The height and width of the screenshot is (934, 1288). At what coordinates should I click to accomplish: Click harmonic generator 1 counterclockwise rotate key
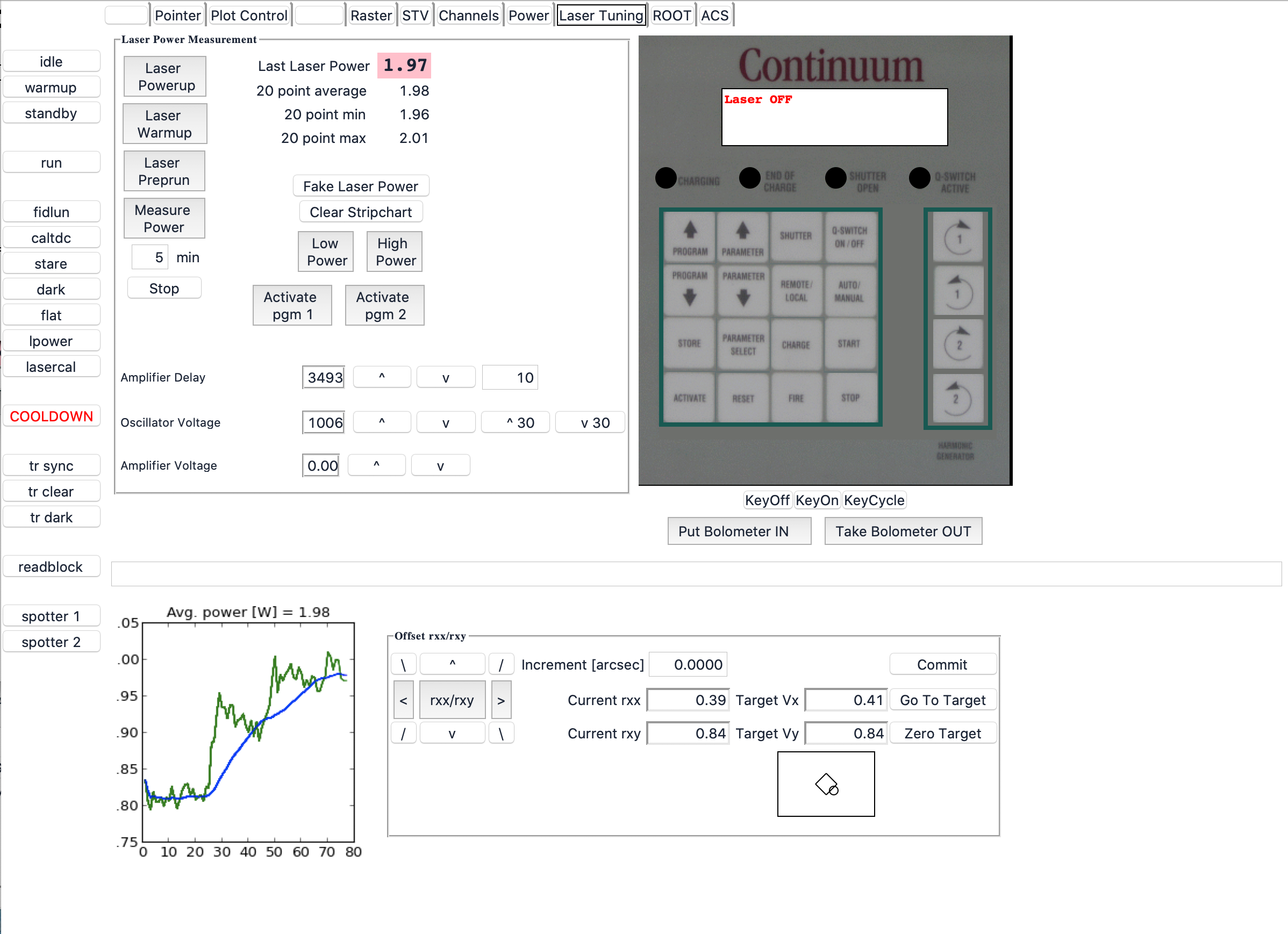(x=958, y=291)
